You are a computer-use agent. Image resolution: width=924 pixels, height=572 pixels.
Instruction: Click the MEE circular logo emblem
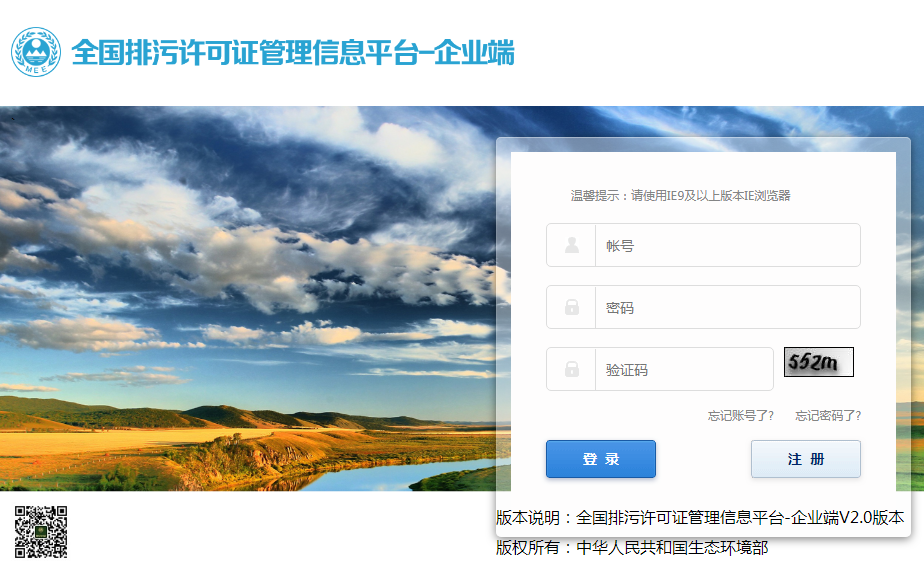tap(36, 52)
